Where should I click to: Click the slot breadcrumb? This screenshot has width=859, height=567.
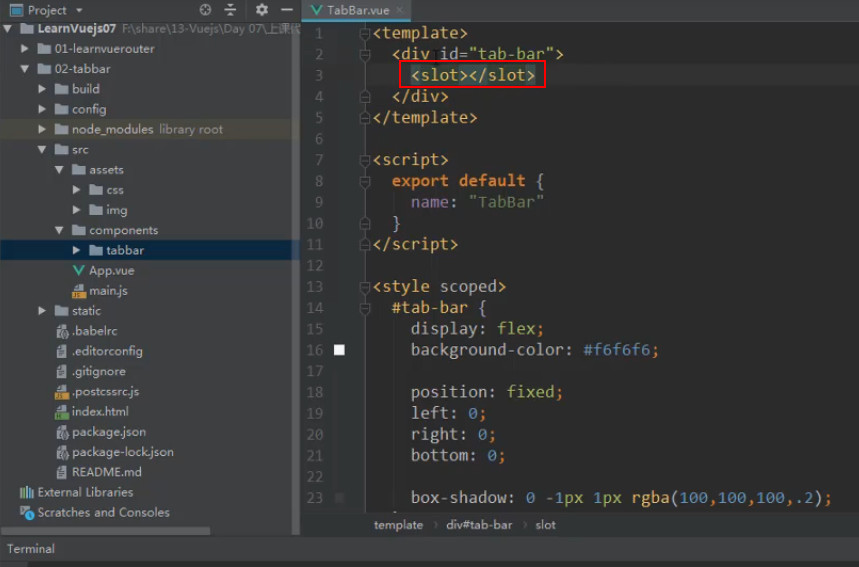point(545,525)
